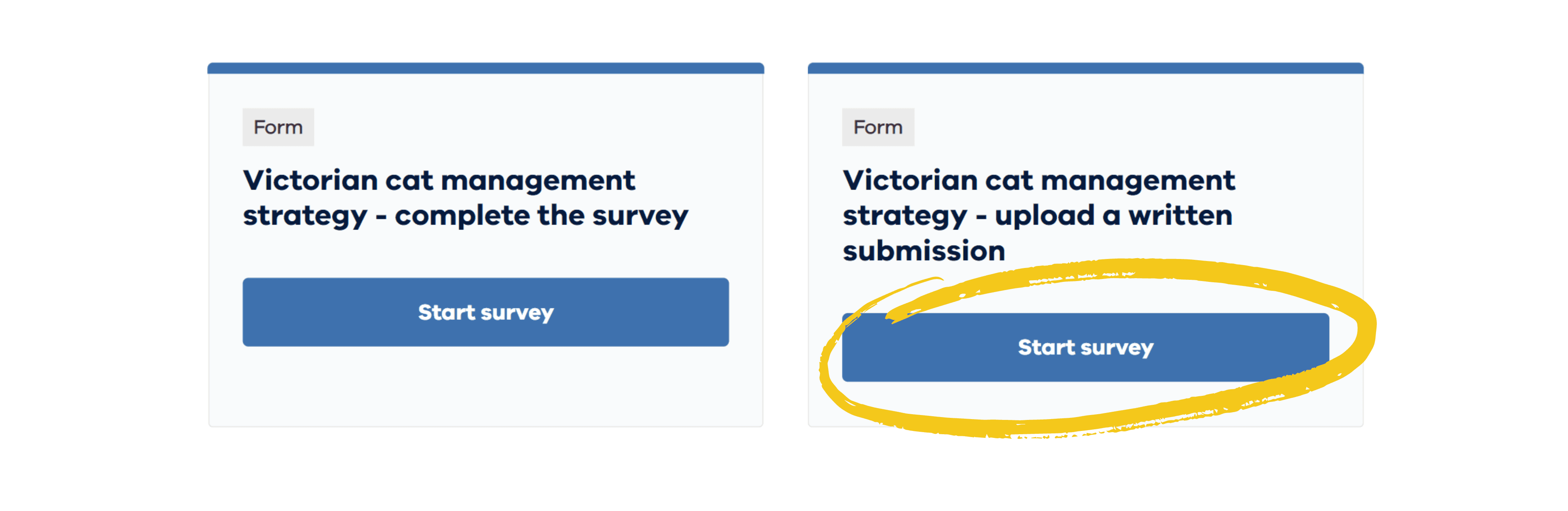Click the yellow circled Start survey button
The width and height of the screenshot is (1568, 511).
pyautogui.click(x=1085, y=347)
